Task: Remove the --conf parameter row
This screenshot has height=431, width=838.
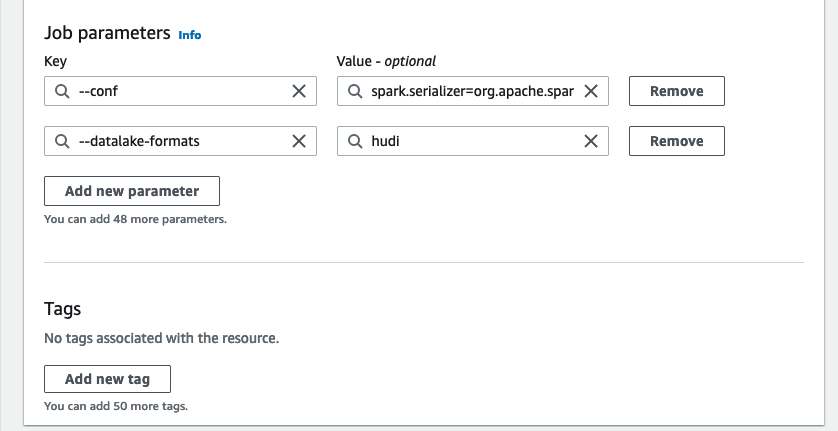Action: (676, 91)
